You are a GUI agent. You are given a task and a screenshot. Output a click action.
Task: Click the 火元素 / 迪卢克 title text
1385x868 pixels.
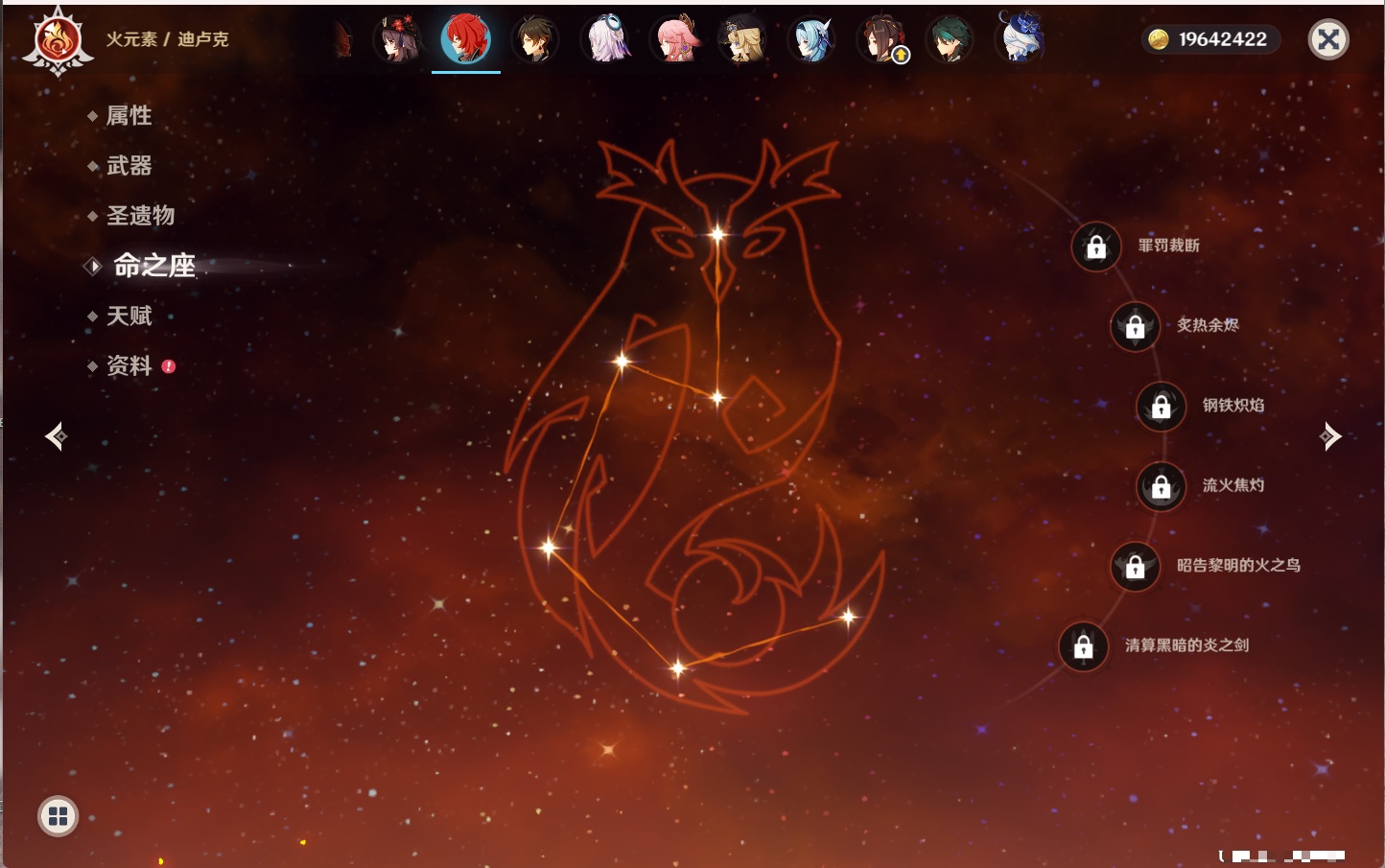[168, 39]
